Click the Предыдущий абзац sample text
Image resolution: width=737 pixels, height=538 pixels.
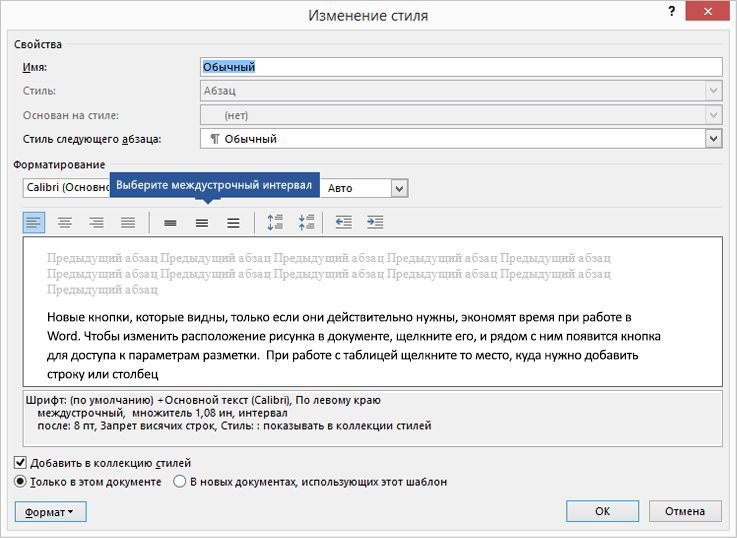pyautogui.click(x=329, y=273)
